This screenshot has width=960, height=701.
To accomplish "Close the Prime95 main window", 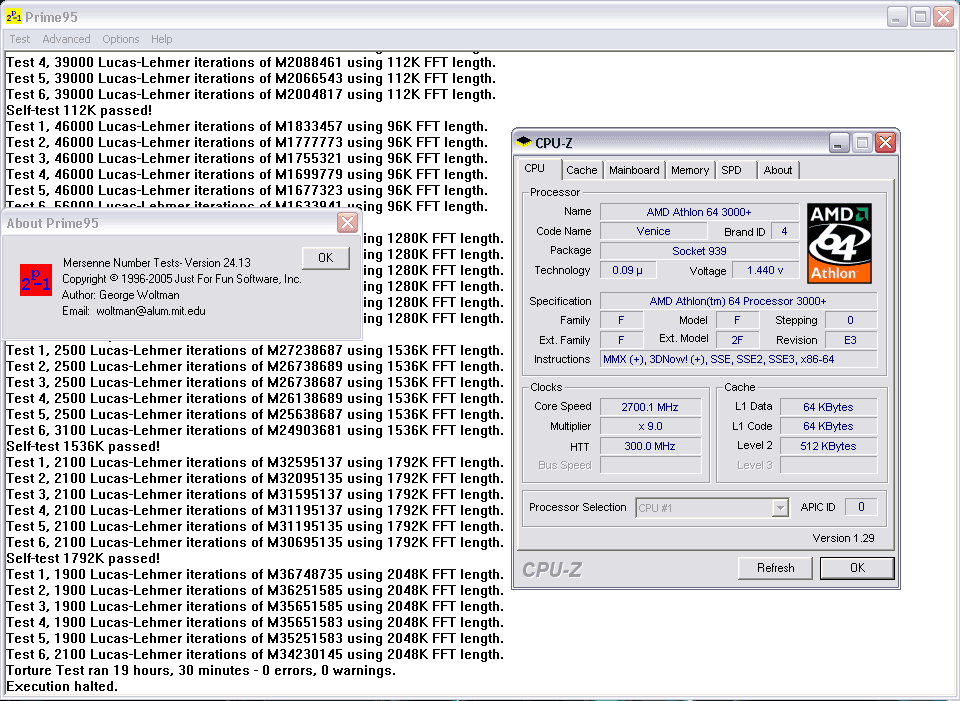I will click(x=943, y=17).
